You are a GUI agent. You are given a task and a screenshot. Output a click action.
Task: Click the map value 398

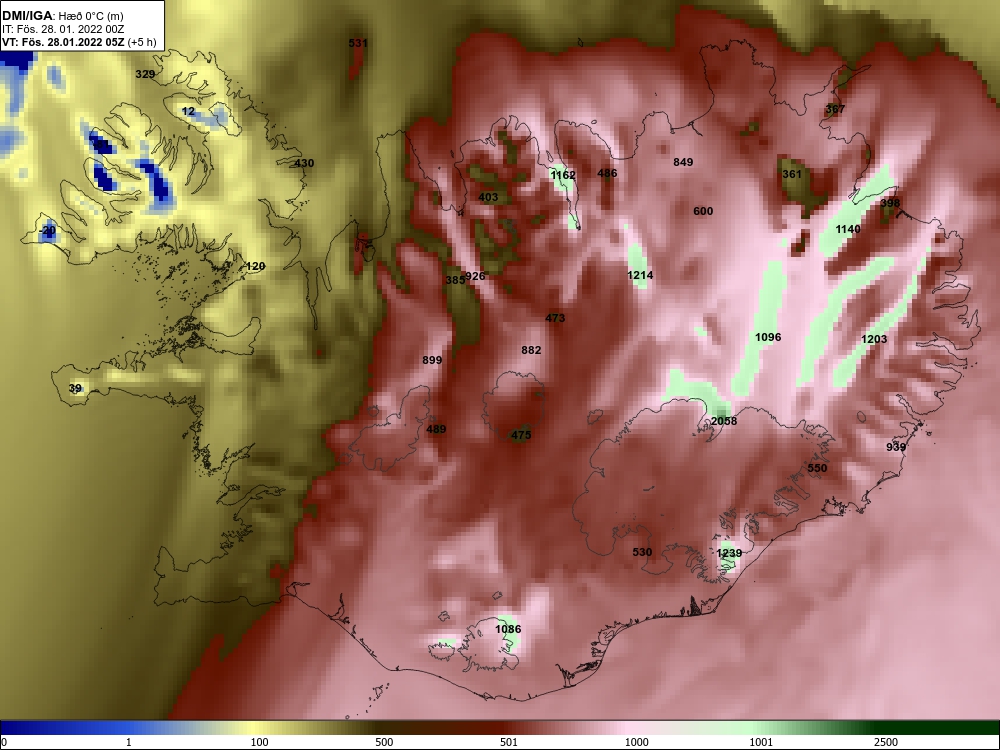click(x=890, y=203)
